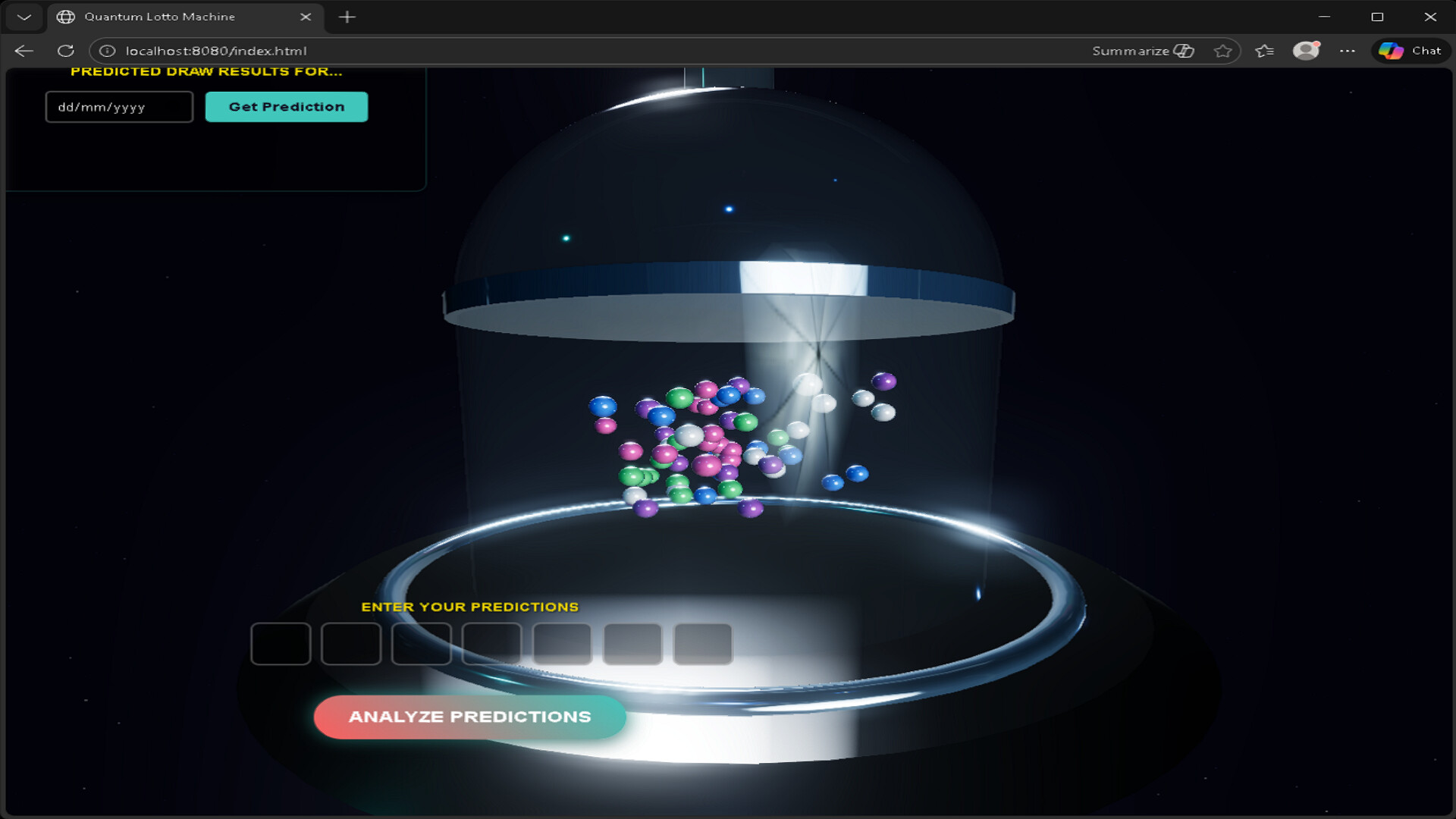Navigate back to the previous page

point(24,51)
